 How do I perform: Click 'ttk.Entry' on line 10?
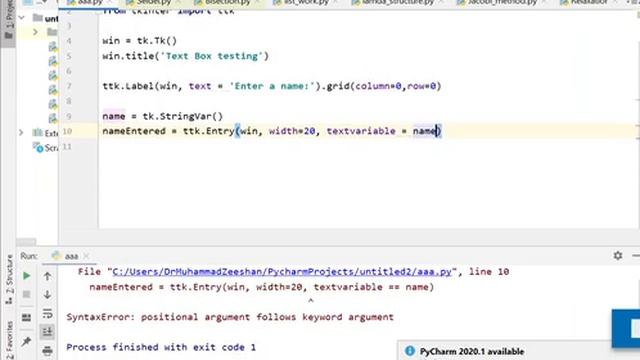point(209,131)
